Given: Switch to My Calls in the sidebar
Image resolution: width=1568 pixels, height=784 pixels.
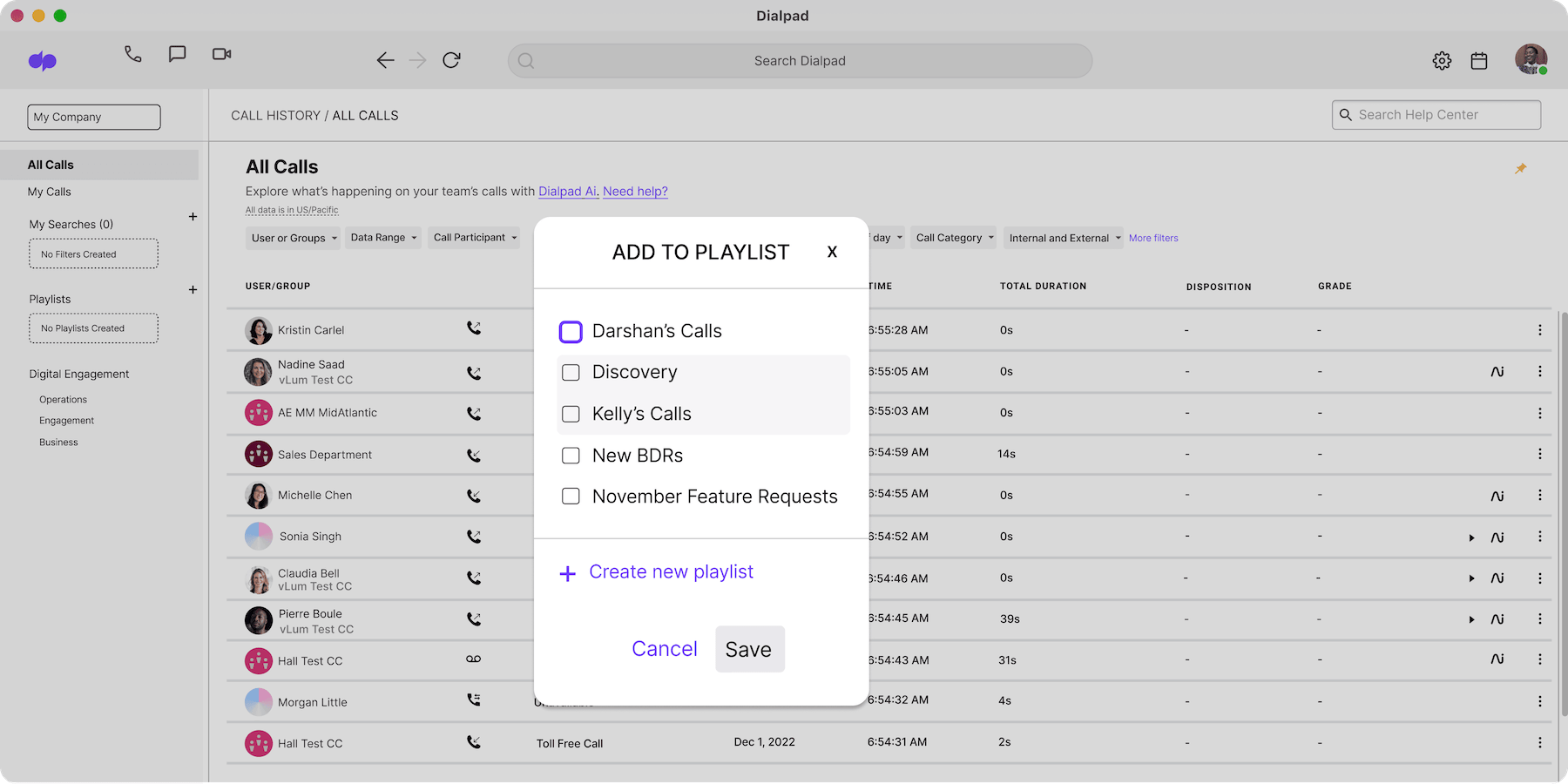Looking at the screenshot, I should click(49, 192).
